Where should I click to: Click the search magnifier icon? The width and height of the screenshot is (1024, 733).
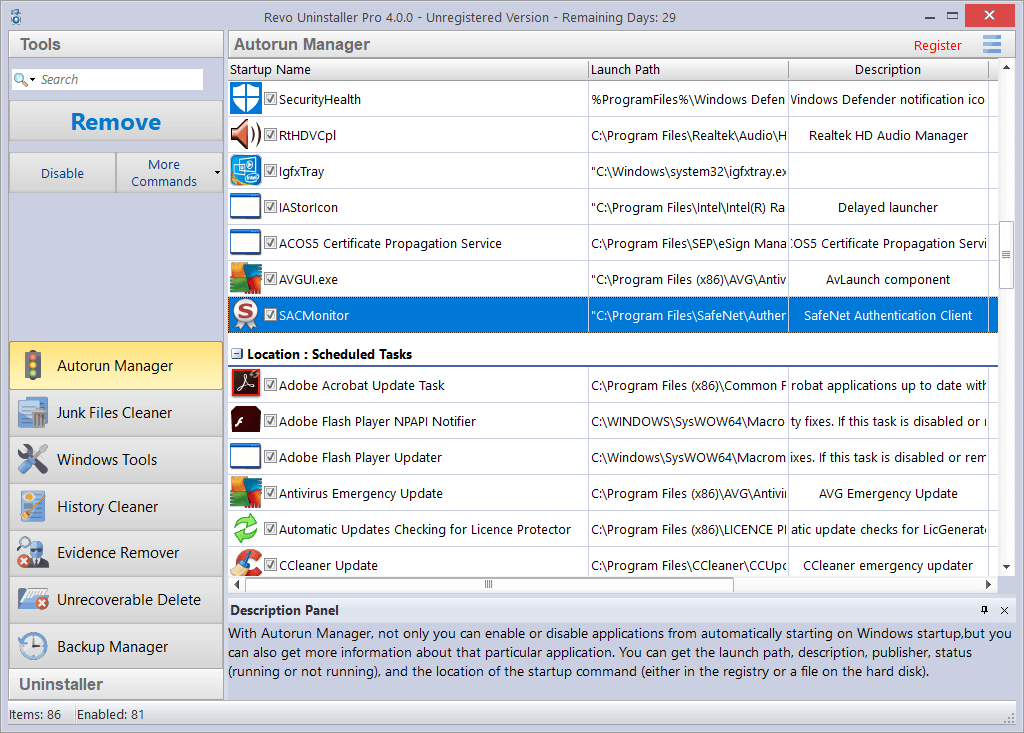point(20,80)
